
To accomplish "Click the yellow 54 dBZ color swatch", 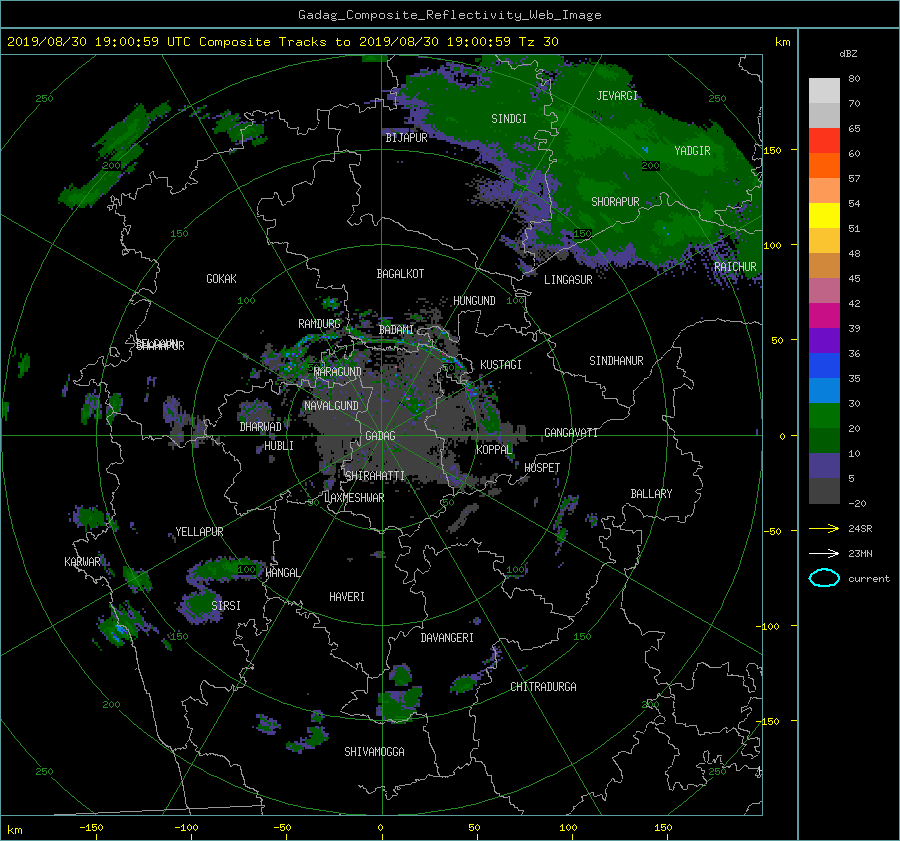I will point(824,215).
